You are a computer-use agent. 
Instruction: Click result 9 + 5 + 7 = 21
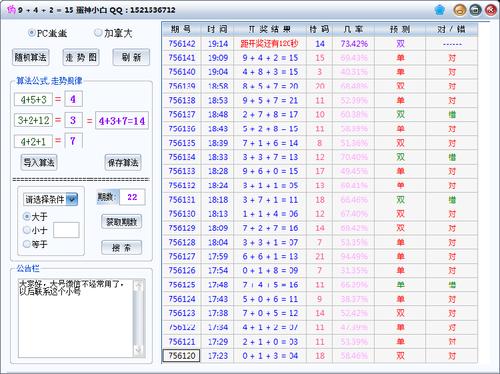tap(270, 100)
